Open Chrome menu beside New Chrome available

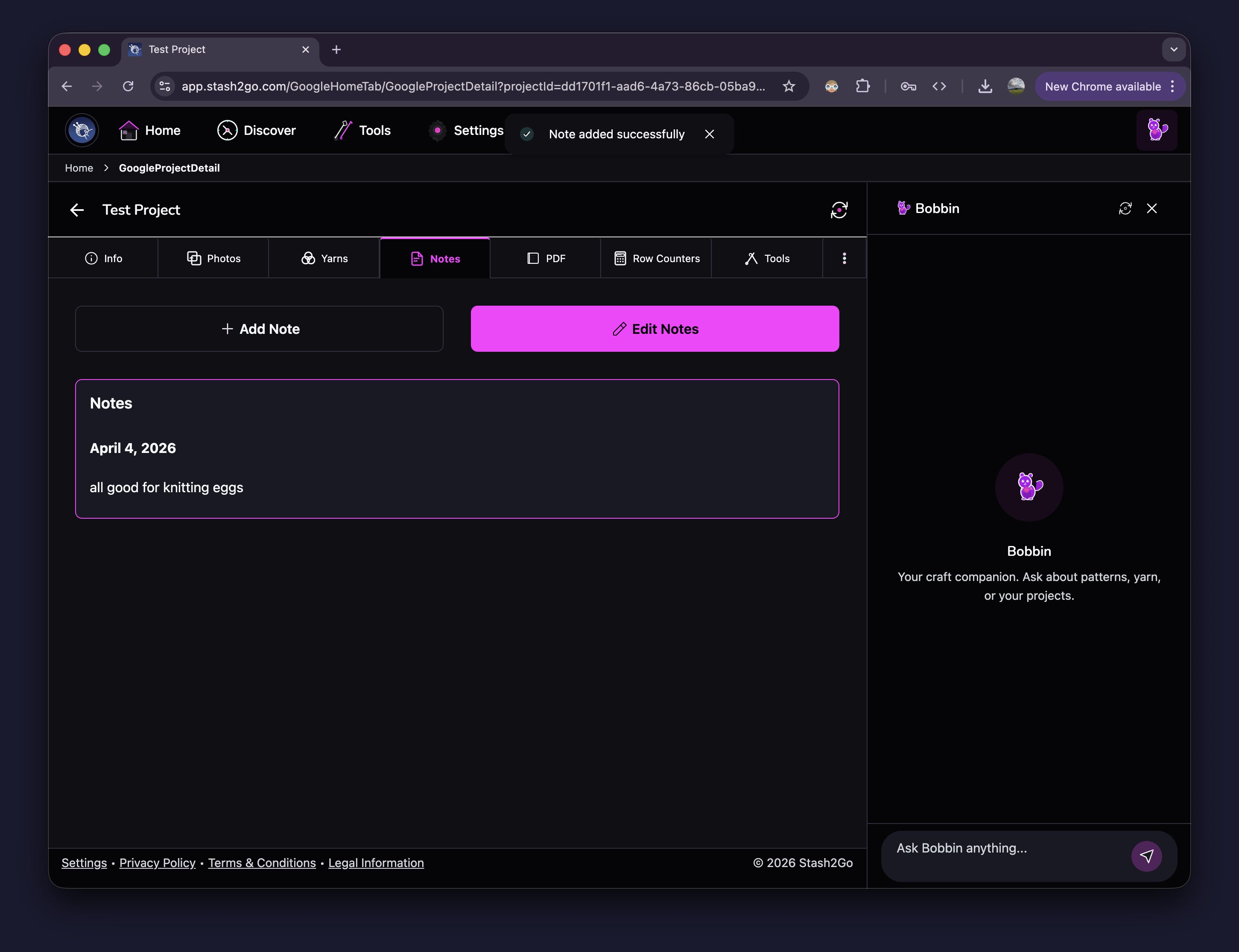1173,86
